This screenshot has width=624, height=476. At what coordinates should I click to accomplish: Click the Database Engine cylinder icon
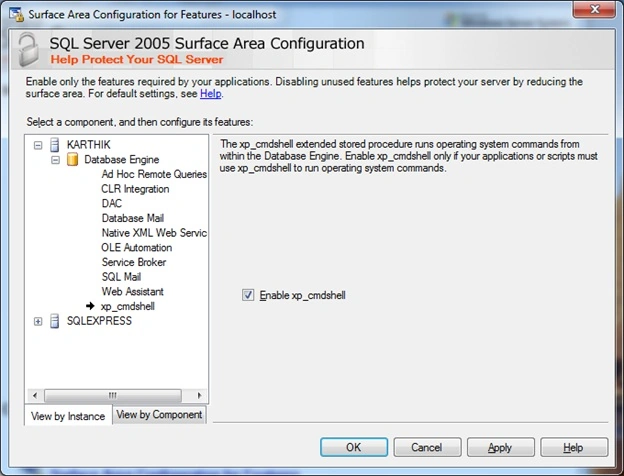[72, 160]
